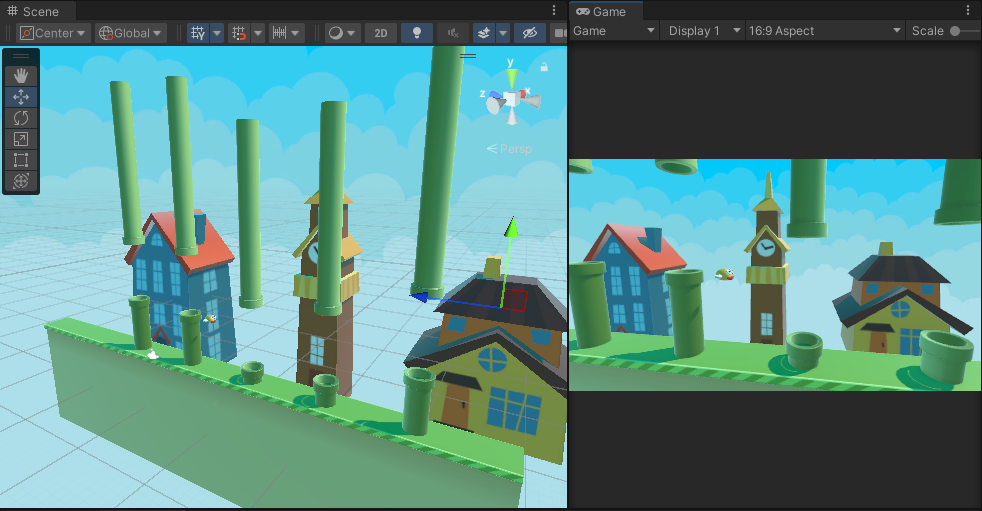982x511 pixels.
Task: Open the Global handle rotation dropdown
Action: 131,33
